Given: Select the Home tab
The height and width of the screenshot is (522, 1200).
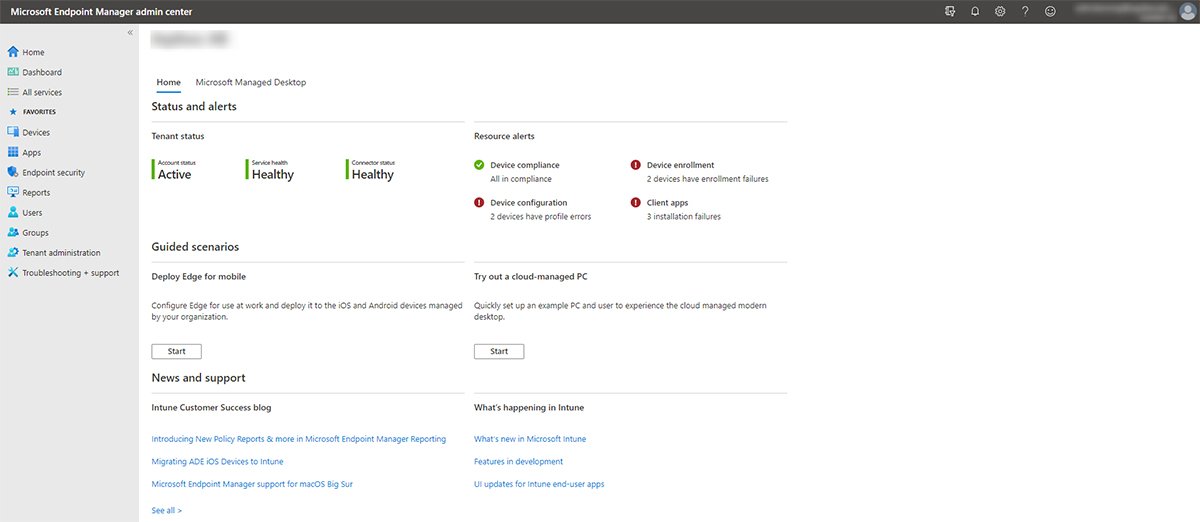Looking at the screenshot, I should (x=169, y=82).
